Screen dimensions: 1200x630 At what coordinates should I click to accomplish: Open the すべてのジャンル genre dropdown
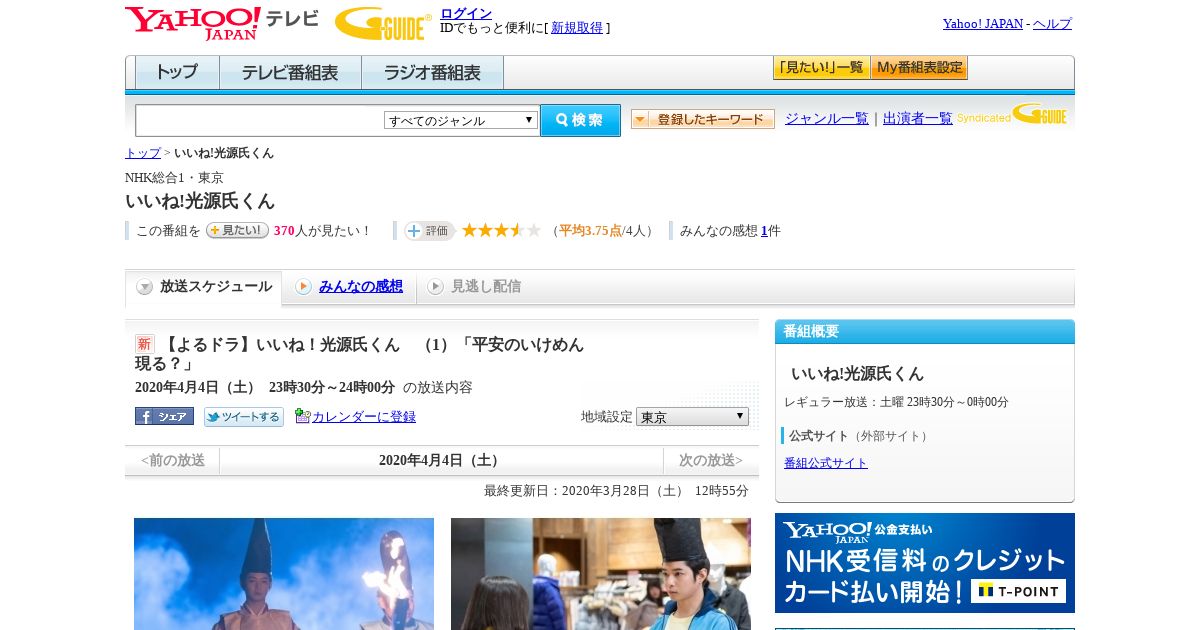[x=461, y=120]
